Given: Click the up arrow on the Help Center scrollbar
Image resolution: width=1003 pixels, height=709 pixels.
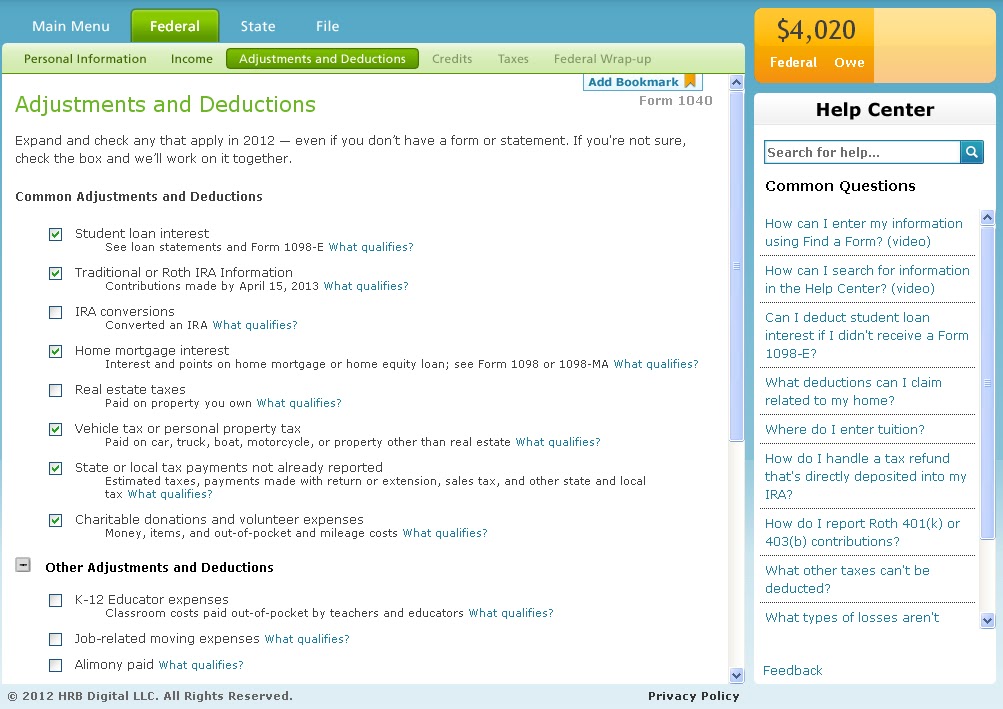Looking at the screenshot, I should coord(987,216).
